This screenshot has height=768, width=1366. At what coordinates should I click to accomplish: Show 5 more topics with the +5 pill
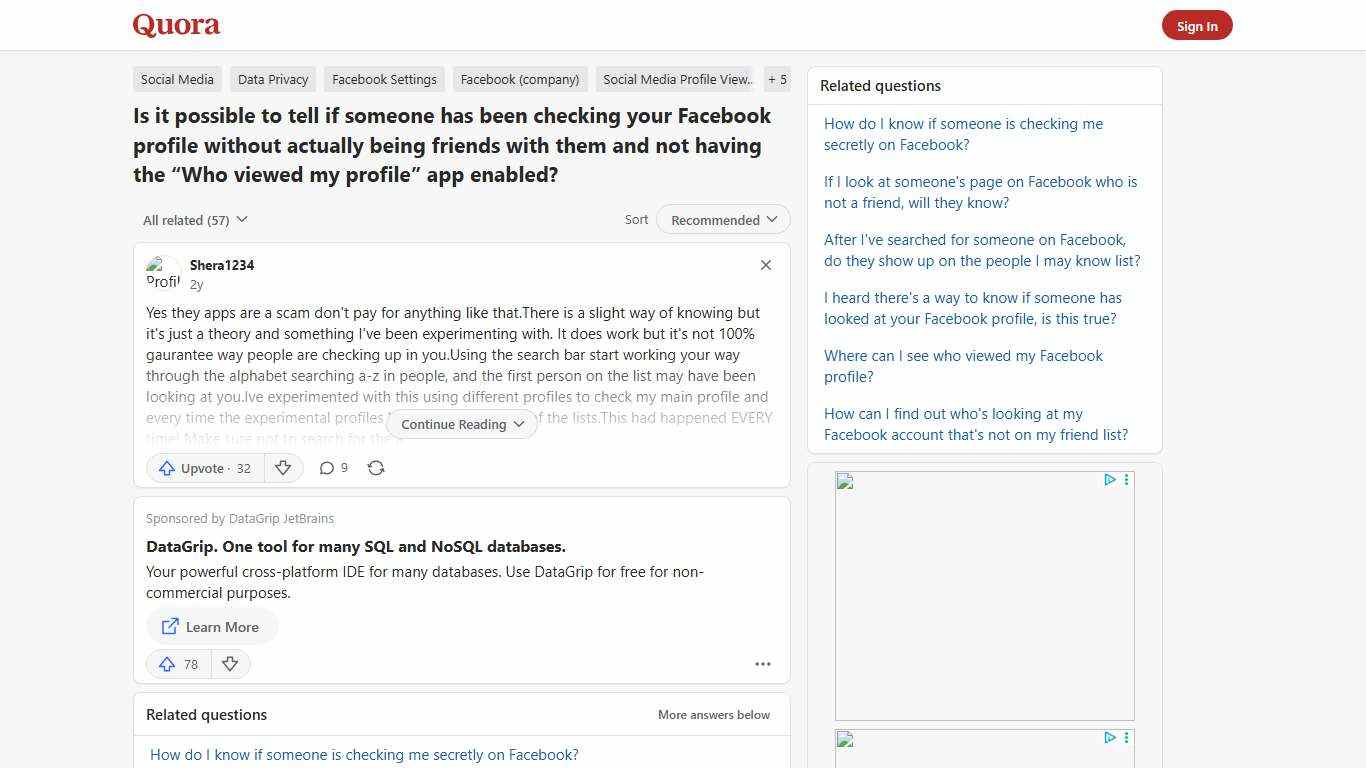coord(777,79)
